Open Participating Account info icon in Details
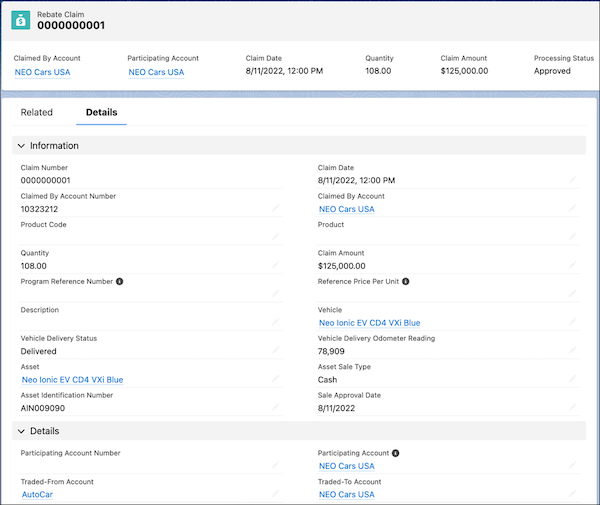 tap(396, 453)
